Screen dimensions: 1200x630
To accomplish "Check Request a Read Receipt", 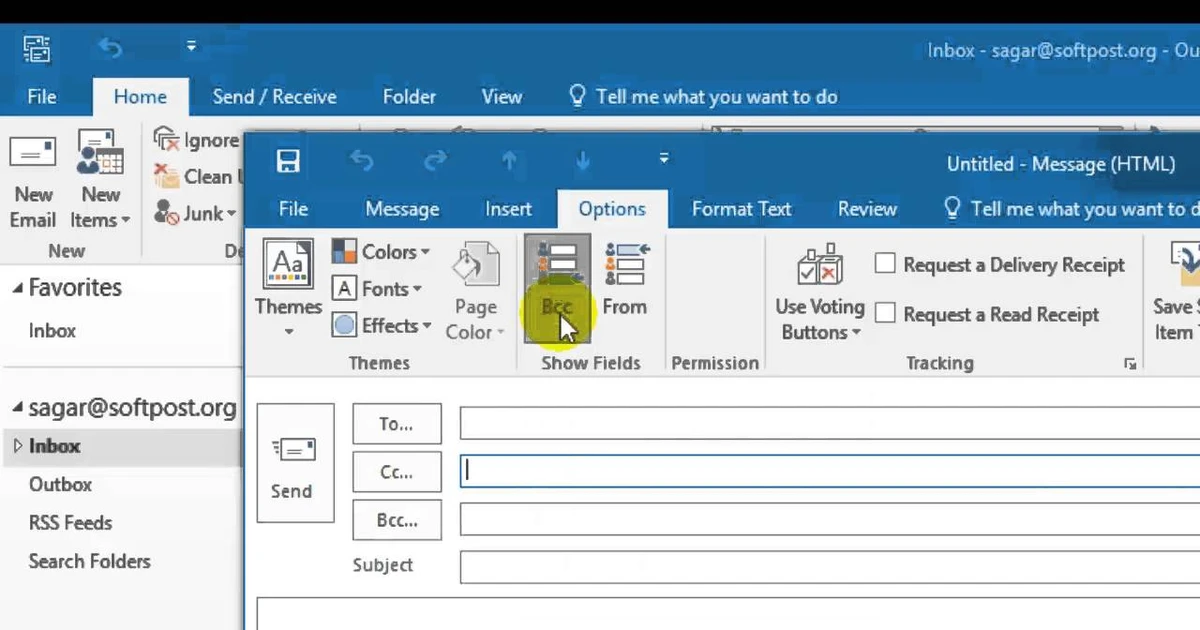I will tap(885, 313).
